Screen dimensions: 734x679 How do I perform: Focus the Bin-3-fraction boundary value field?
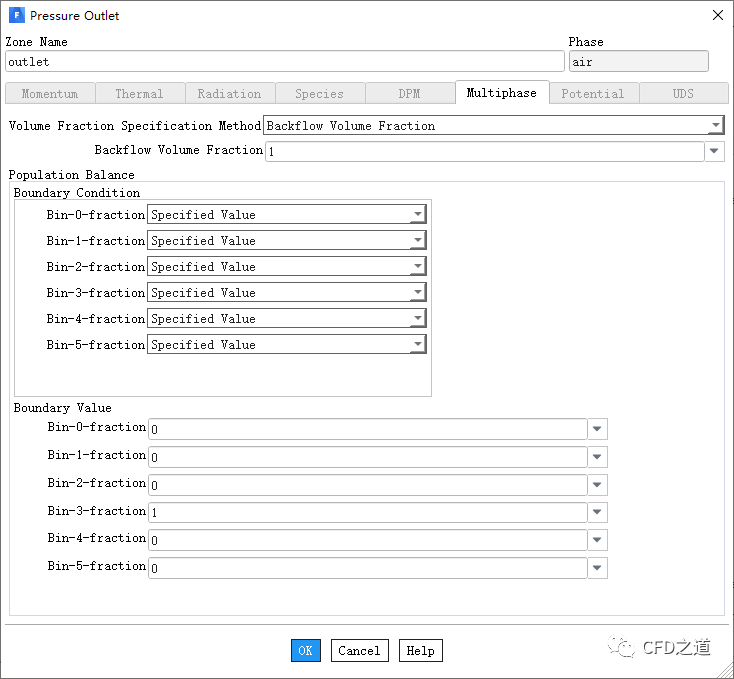click(x=367, y=513)
